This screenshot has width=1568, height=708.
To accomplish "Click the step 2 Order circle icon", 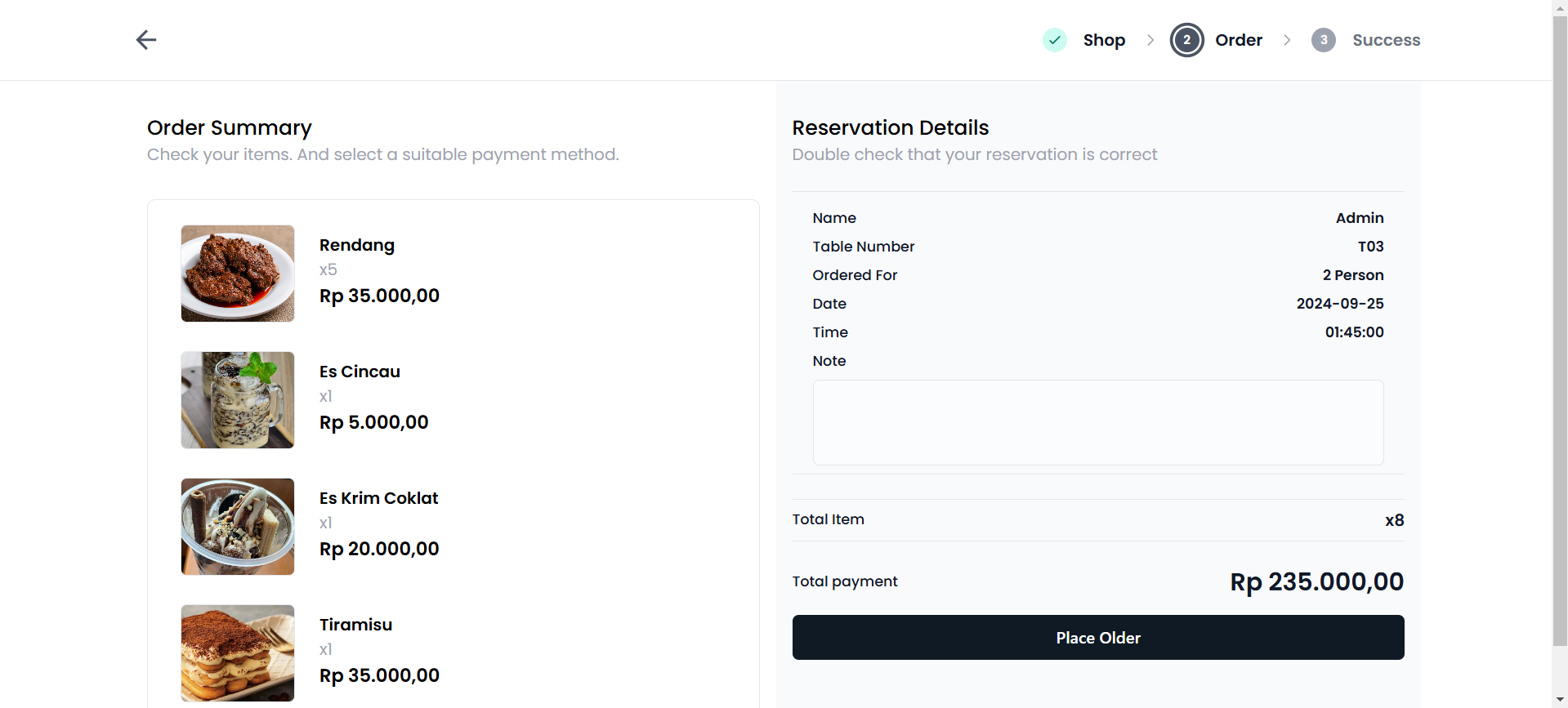I will (1186, 40).
